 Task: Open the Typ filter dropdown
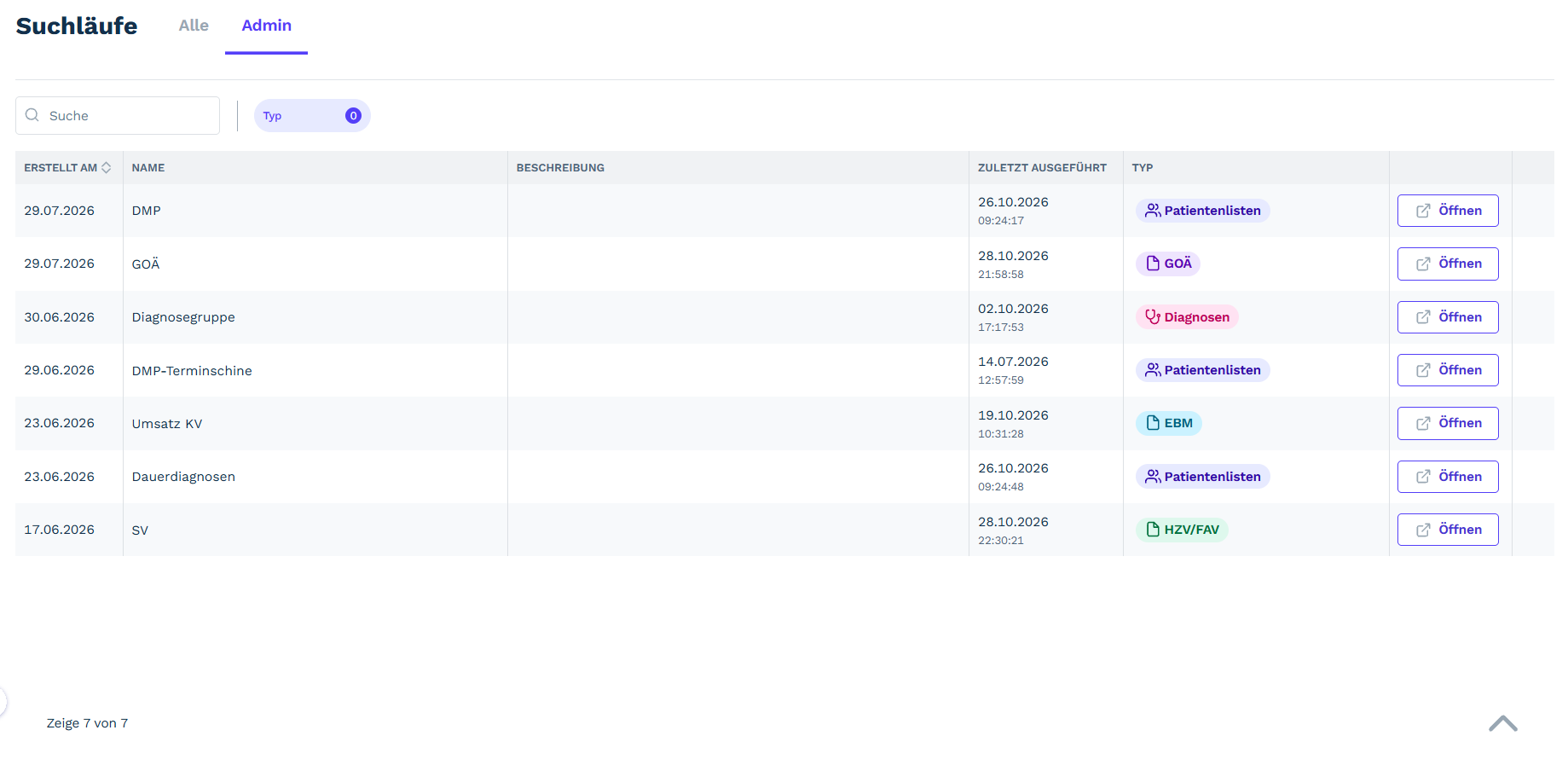(312, 116)
